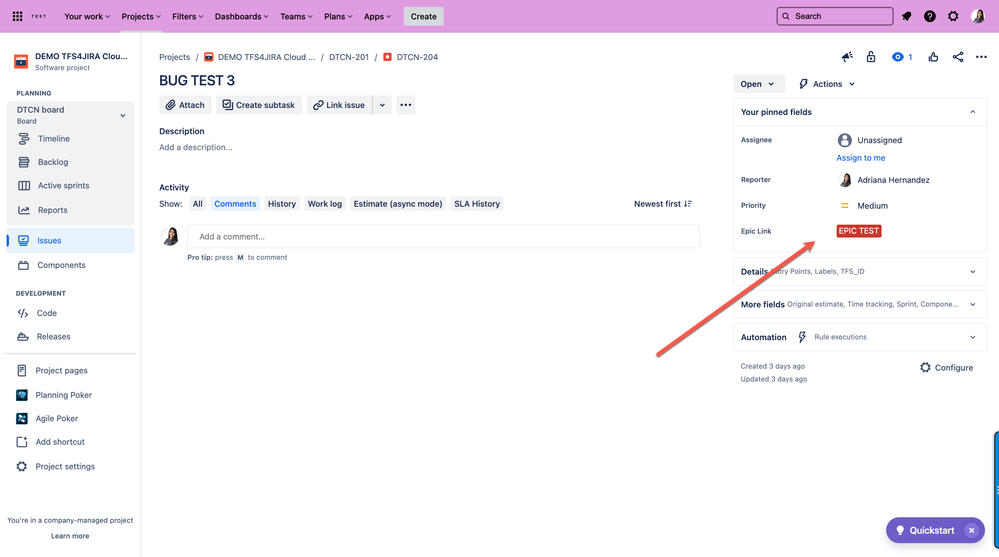
Task: Open the Apps menu
Action: [x=377, y=17]
